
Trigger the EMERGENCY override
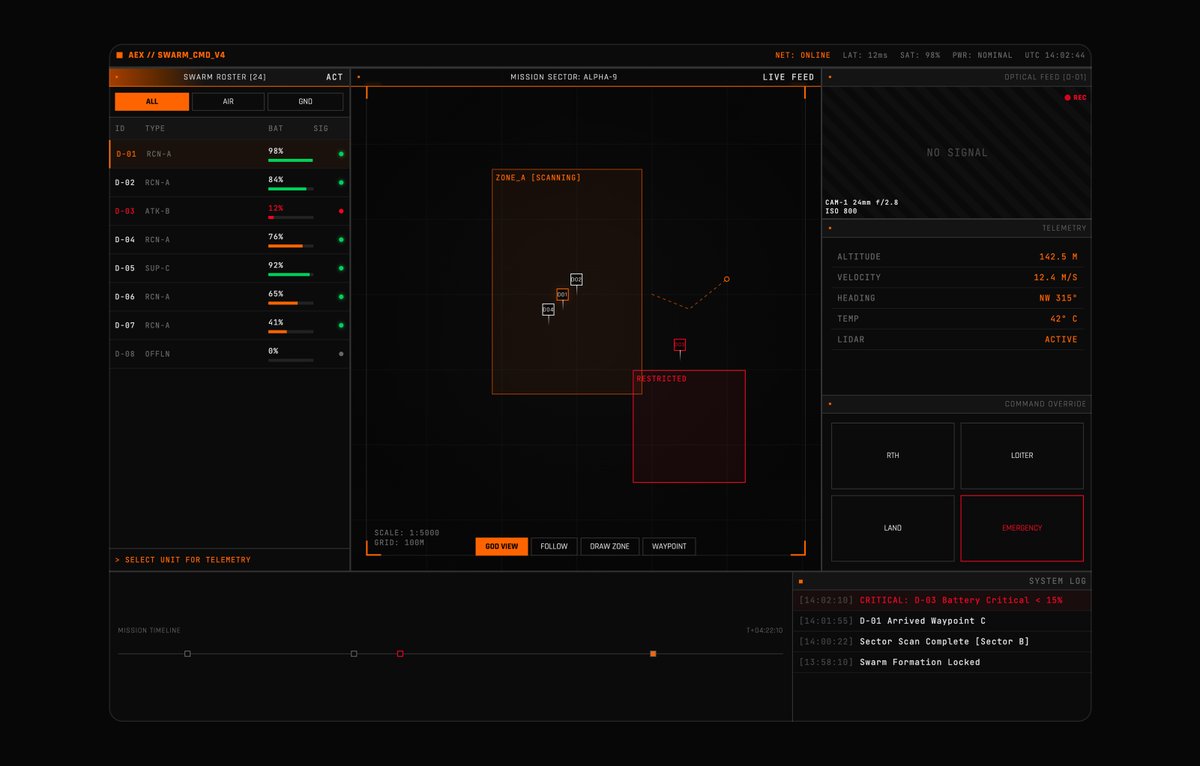[x=1022, y=528]
